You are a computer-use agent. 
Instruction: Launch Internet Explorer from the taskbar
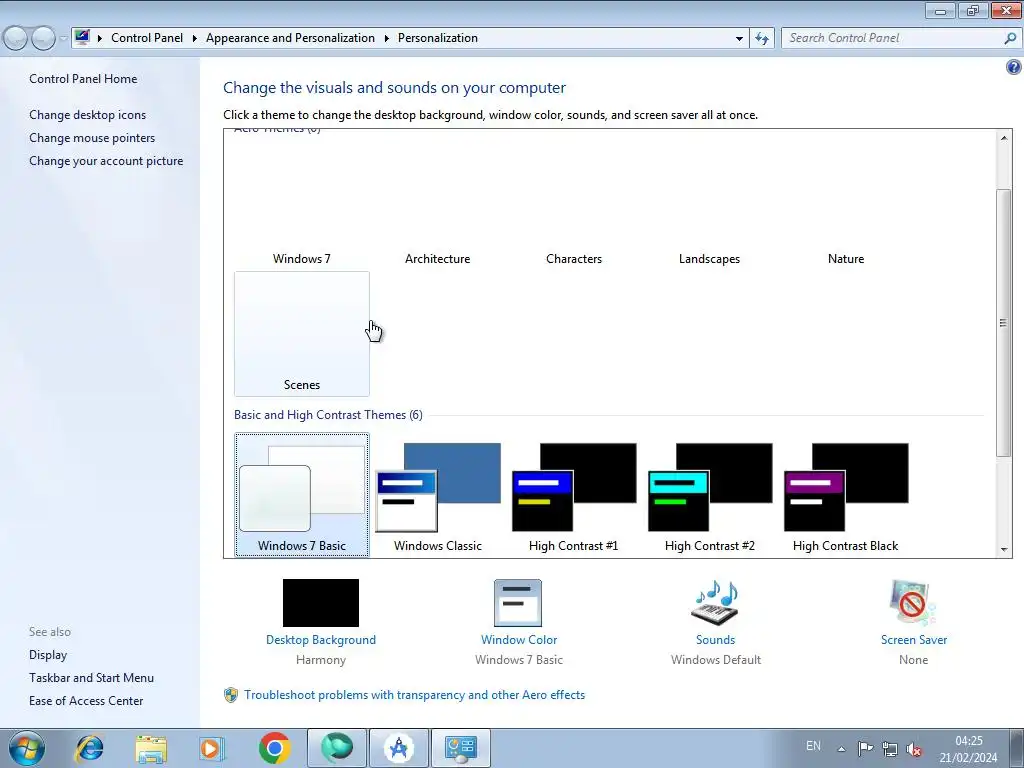[x=89, y=748]
